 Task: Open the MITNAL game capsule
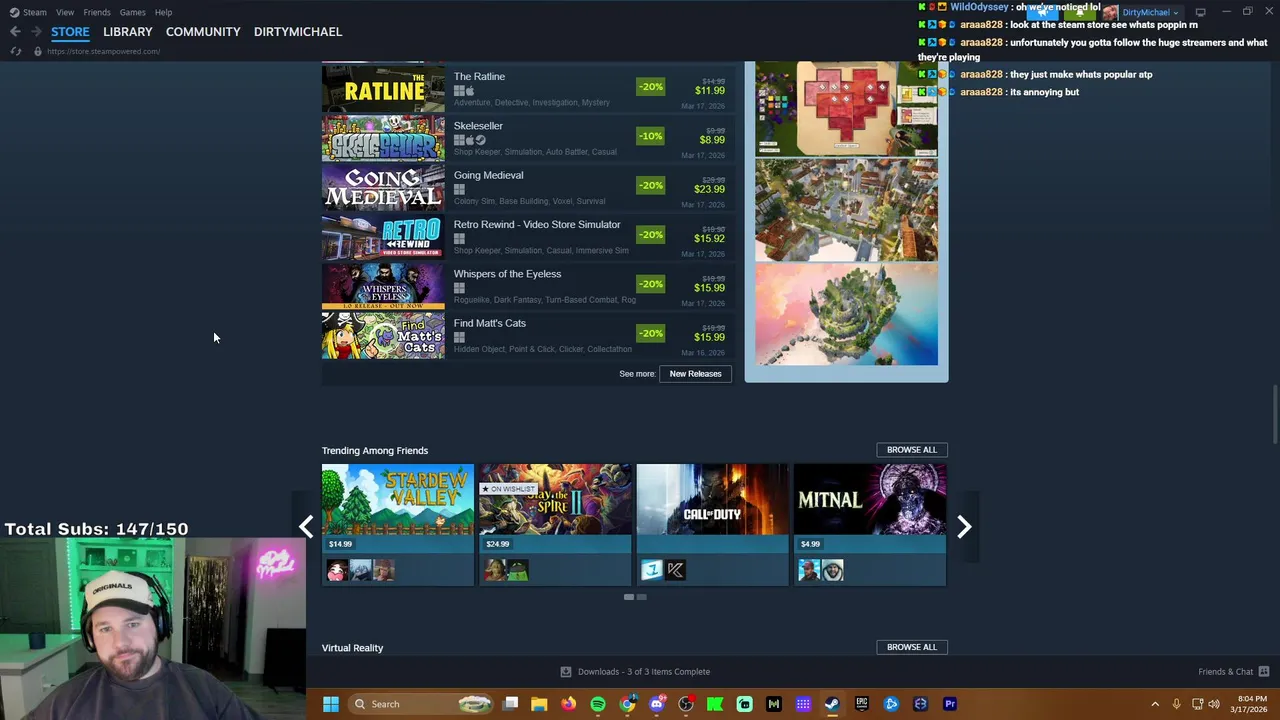coord(870,524)
